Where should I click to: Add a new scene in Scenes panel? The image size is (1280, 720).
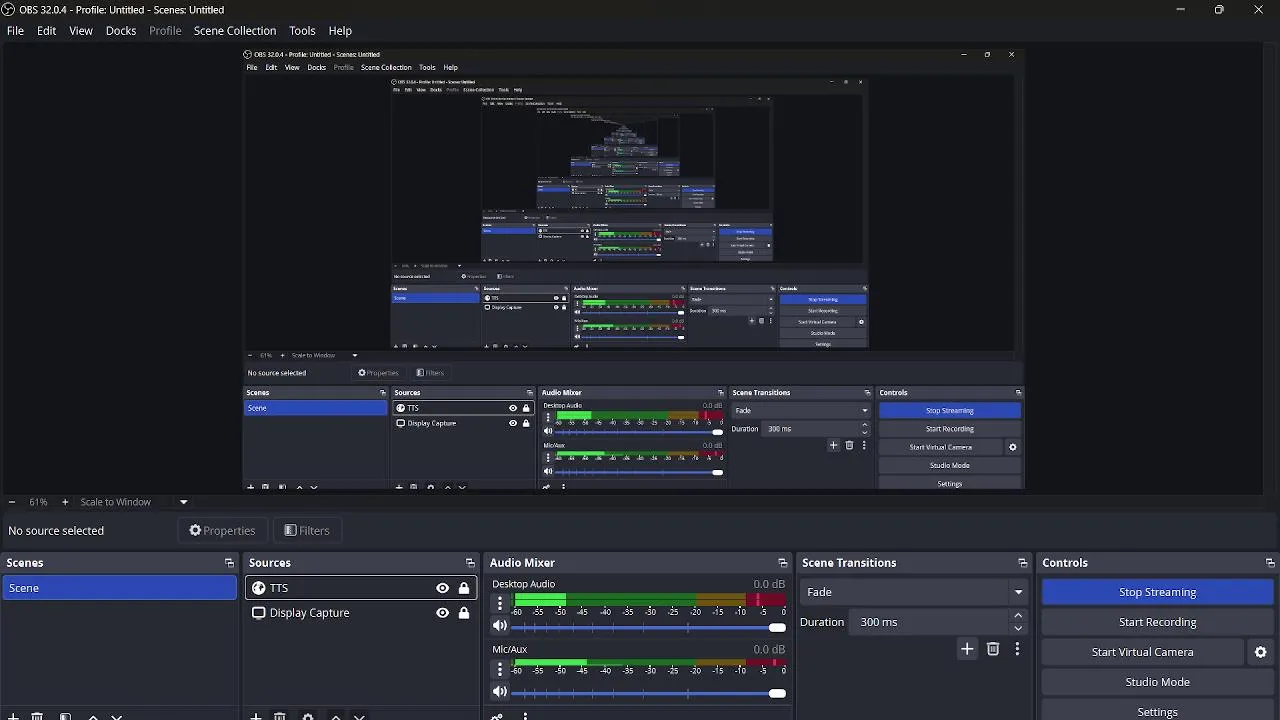pos(13,716)
